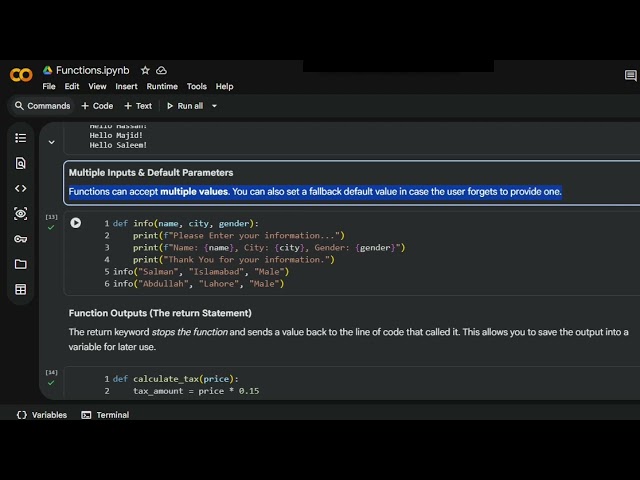The image size is (640, 480).
Task: Open the data explorer eye icon
Action: 20,214
